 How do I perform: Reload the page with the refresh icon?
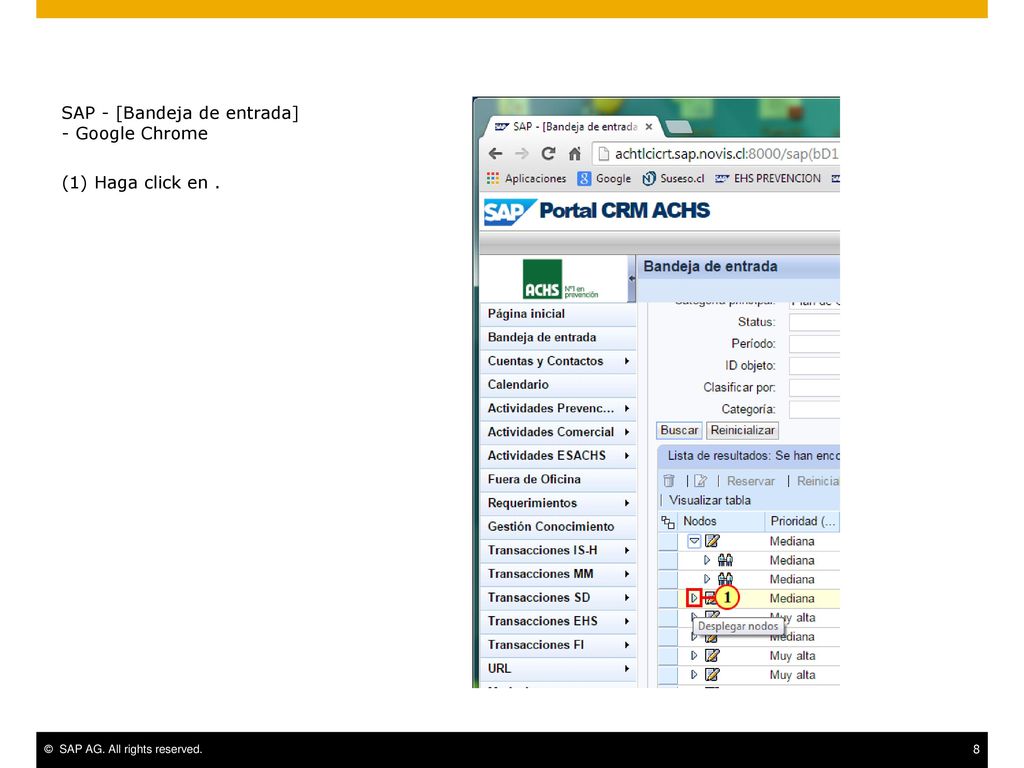(x=548, y=153)
